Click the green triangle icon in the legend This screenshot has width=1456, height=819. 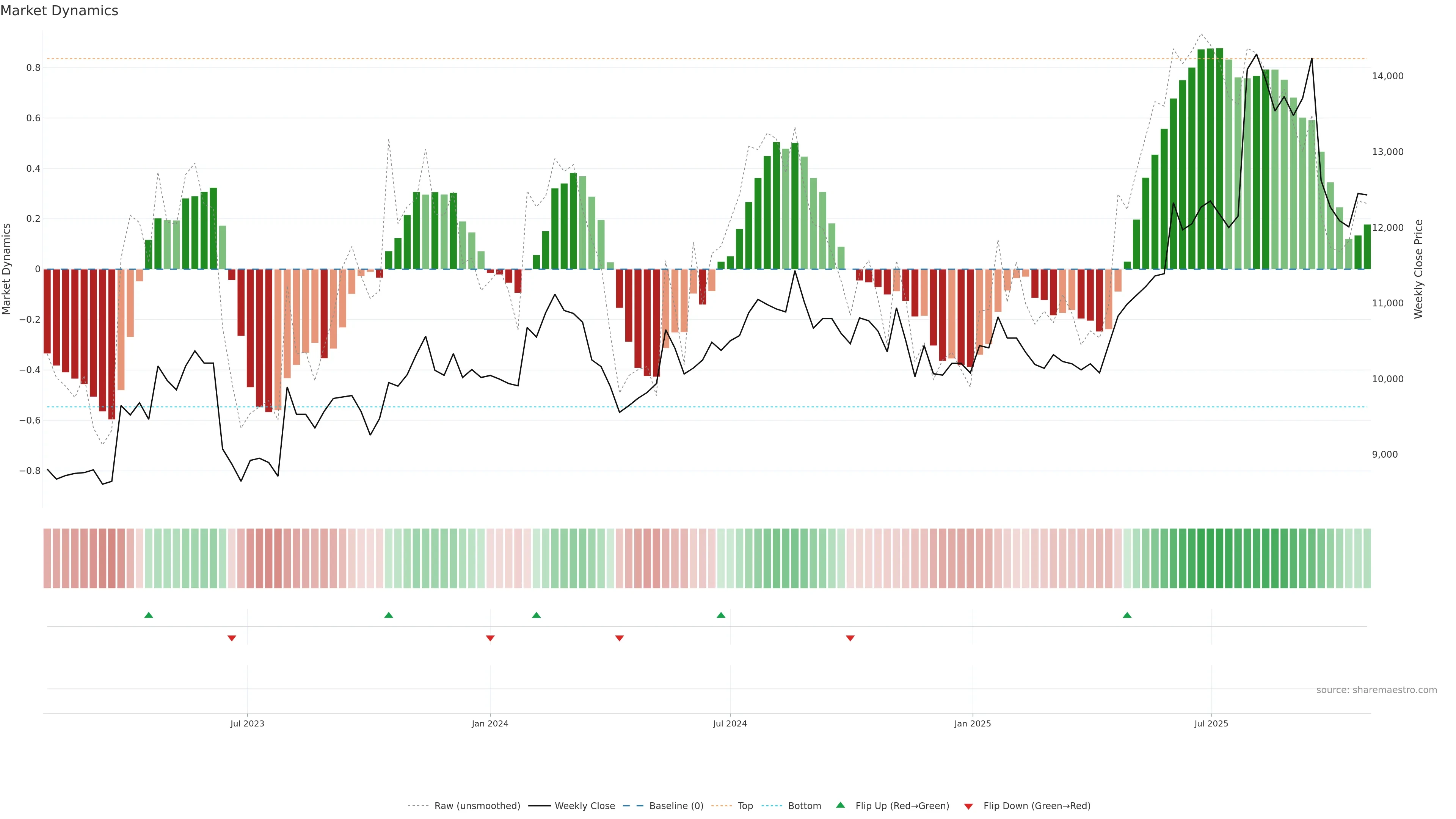point(841,805)
